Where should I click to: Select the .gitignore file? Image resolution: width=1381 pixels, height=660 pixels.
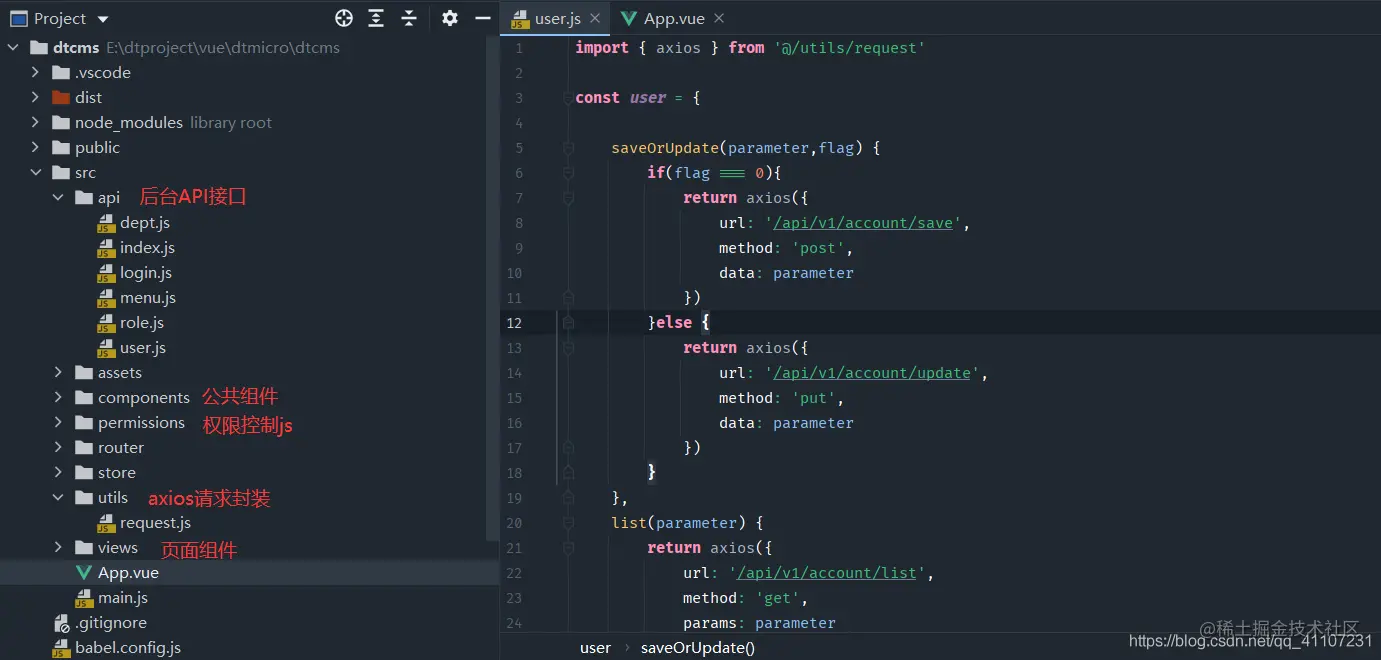click(110, 622)
